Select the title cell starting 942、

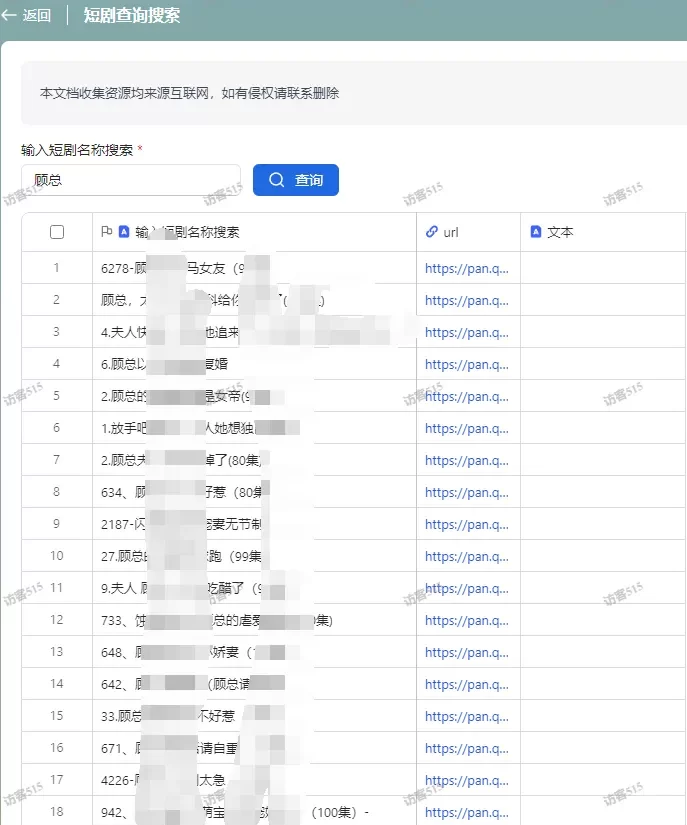coord(254,811)
